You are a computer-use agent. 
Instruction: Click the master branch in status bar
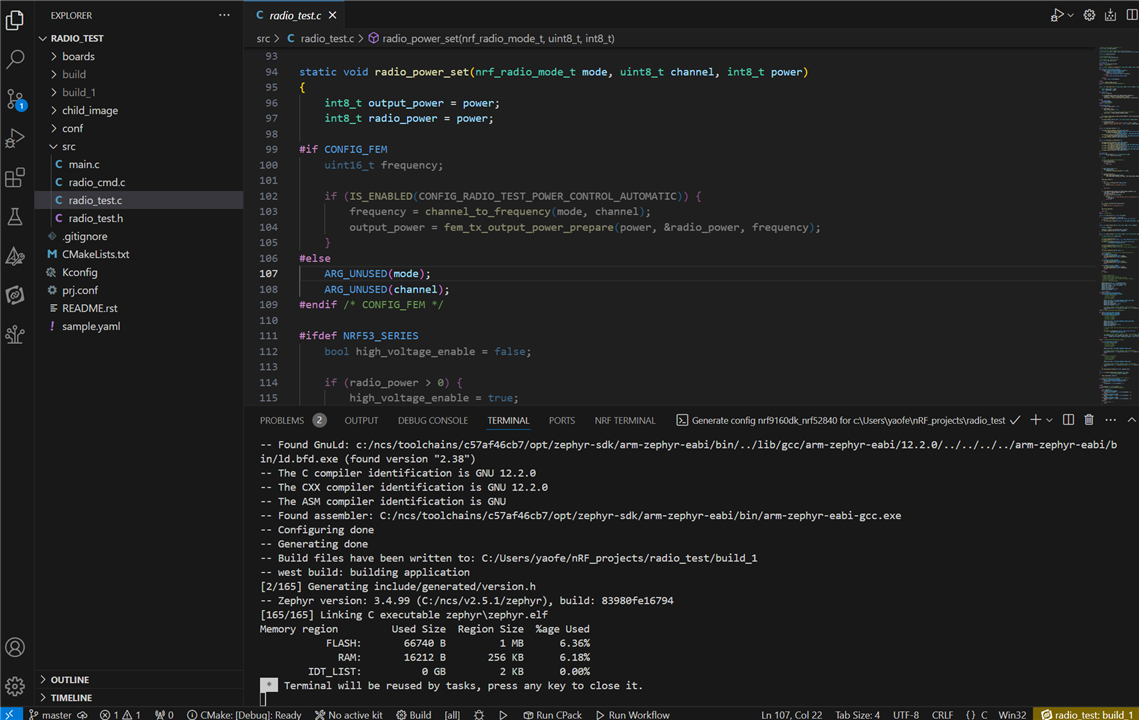point(50,714)
